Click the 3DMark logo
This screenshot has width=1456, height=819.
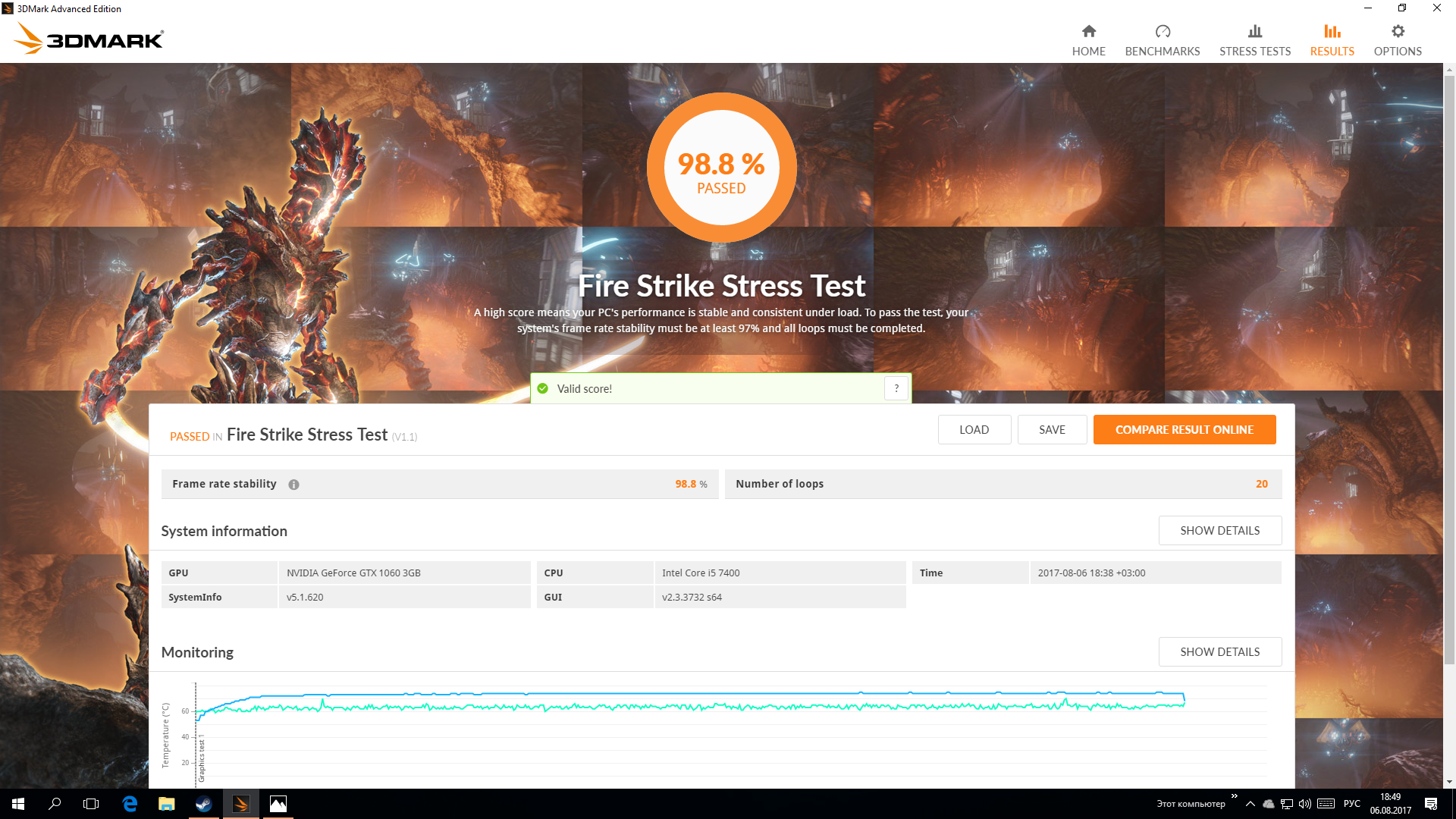pyautogui.click(x=89, y=39)
